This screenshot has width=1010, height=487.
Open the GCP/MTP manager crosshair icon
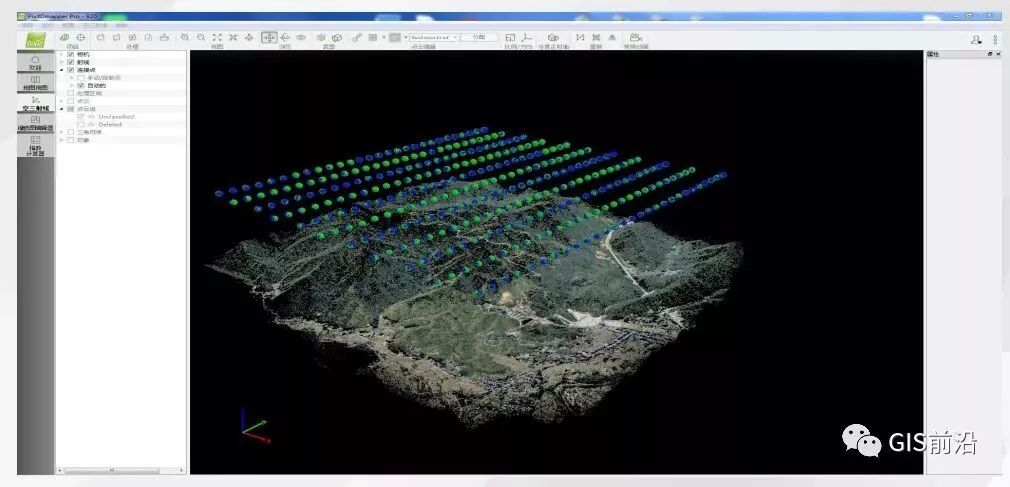click(x=81, y=38)
